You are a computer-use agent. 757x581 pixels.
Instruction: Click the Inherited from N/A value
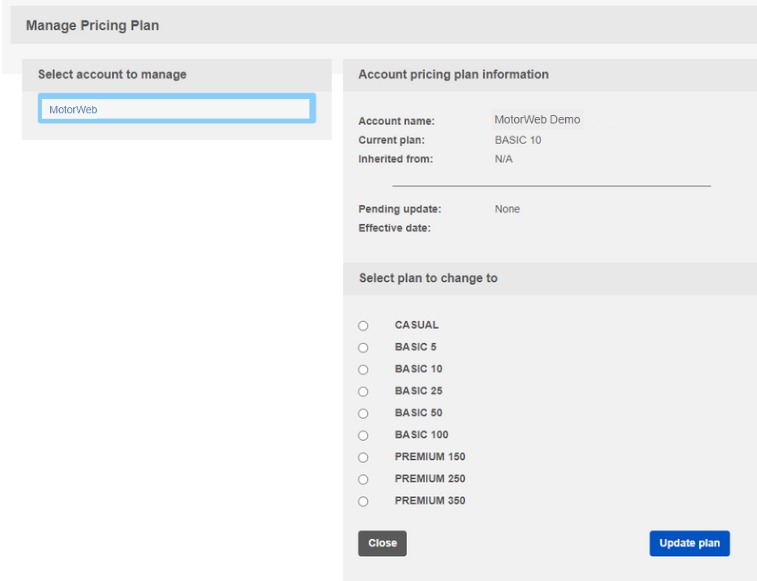point(503,159)
